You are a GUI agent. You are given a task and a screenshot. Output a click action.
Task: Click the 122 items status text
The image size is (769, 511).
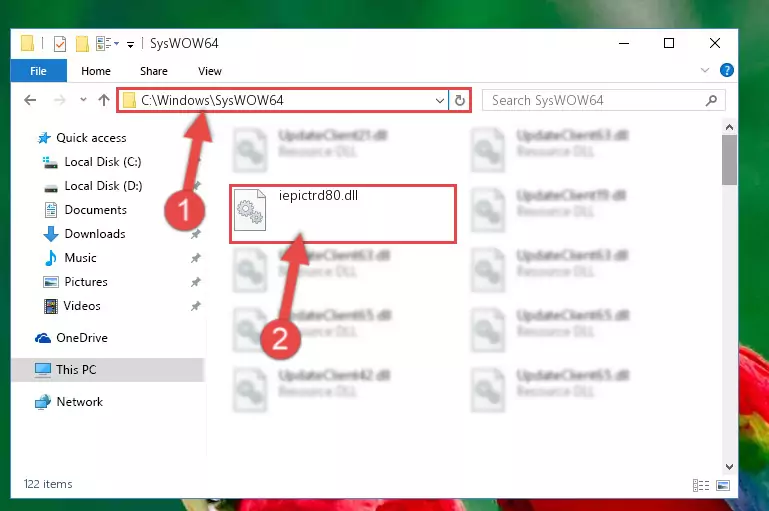click(x=48, y=484)
